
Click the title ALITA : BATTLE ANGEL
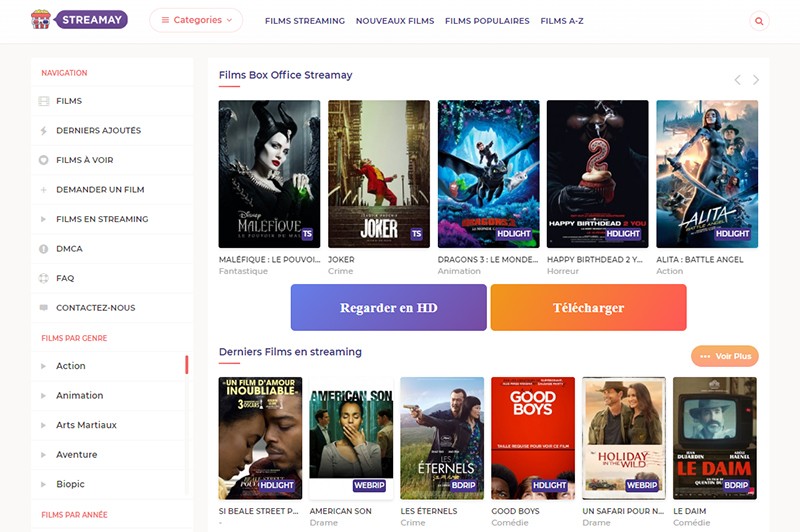click(699, 260)
